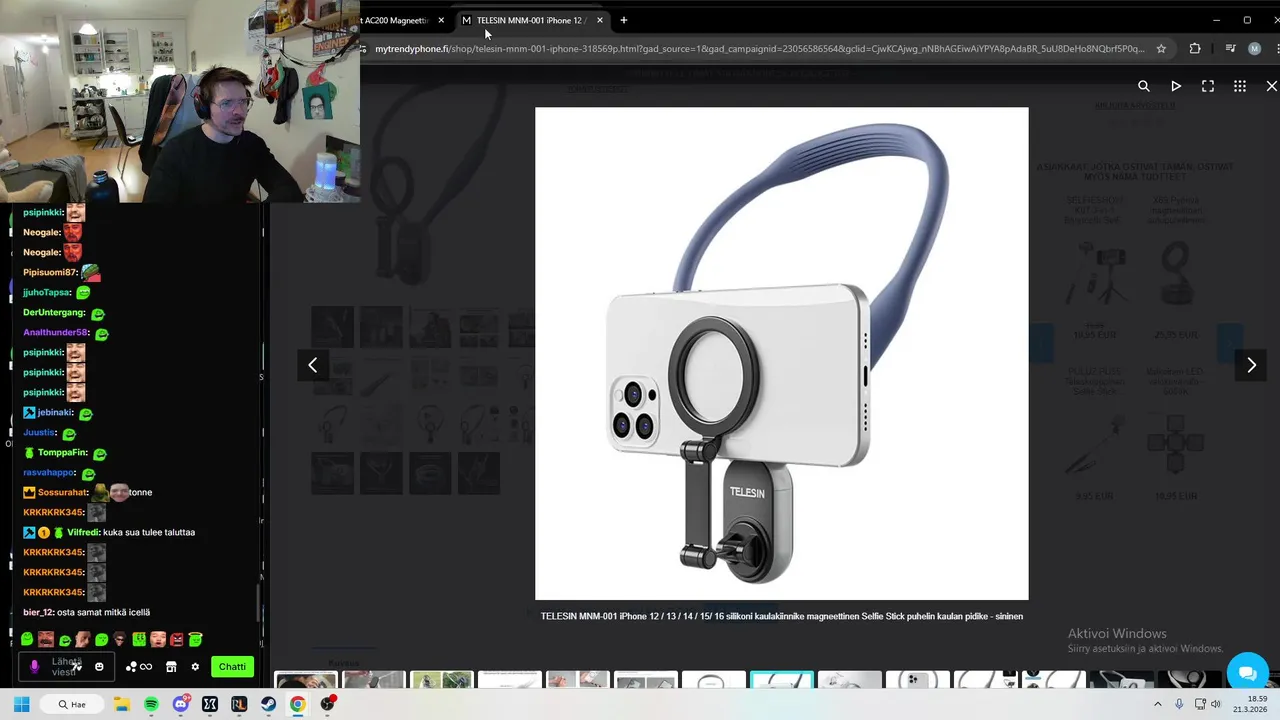Select the highlighted cyan thumbnail in the strip

tap(782, 681)
